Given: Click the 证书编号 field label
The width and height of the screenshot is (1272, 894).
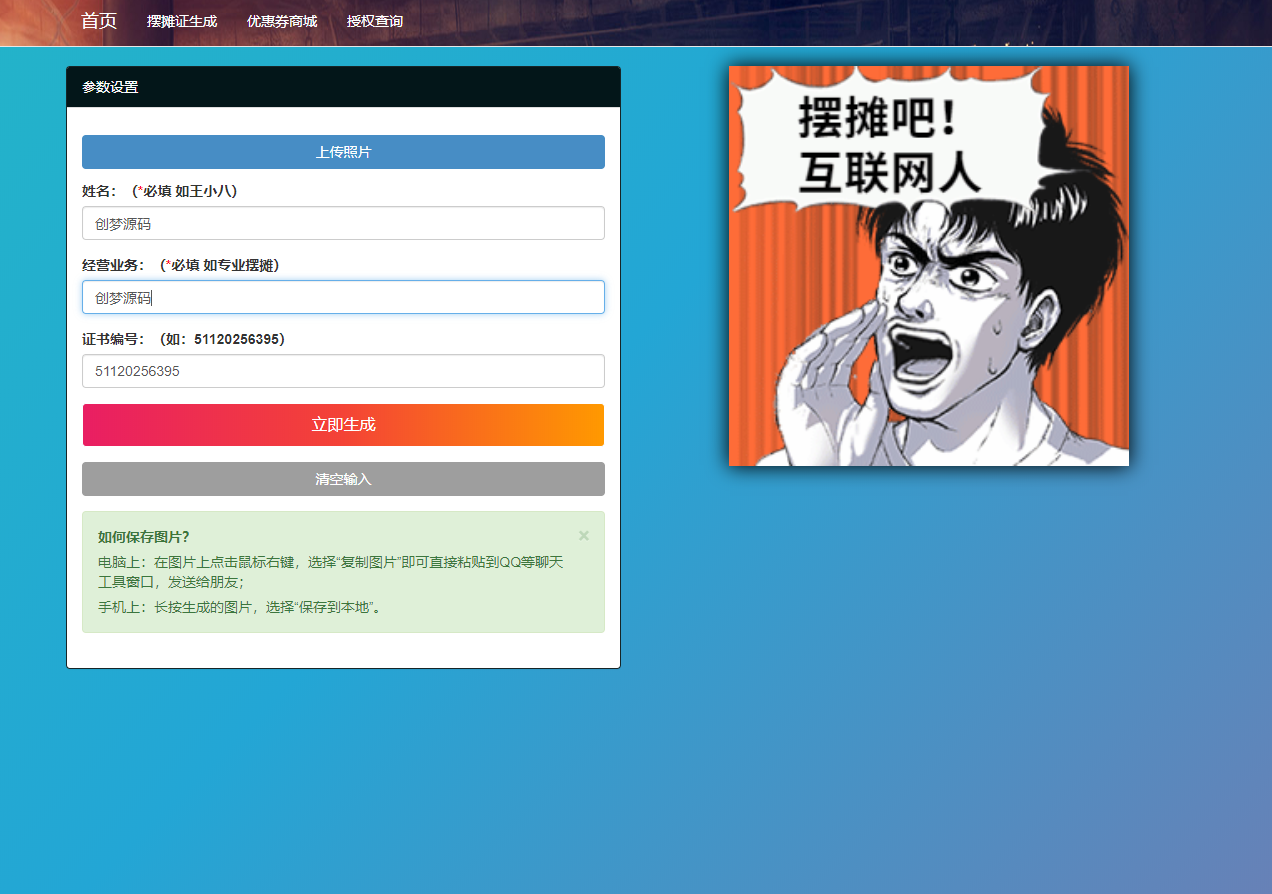Looking at the screenshot, I should 184,339.
